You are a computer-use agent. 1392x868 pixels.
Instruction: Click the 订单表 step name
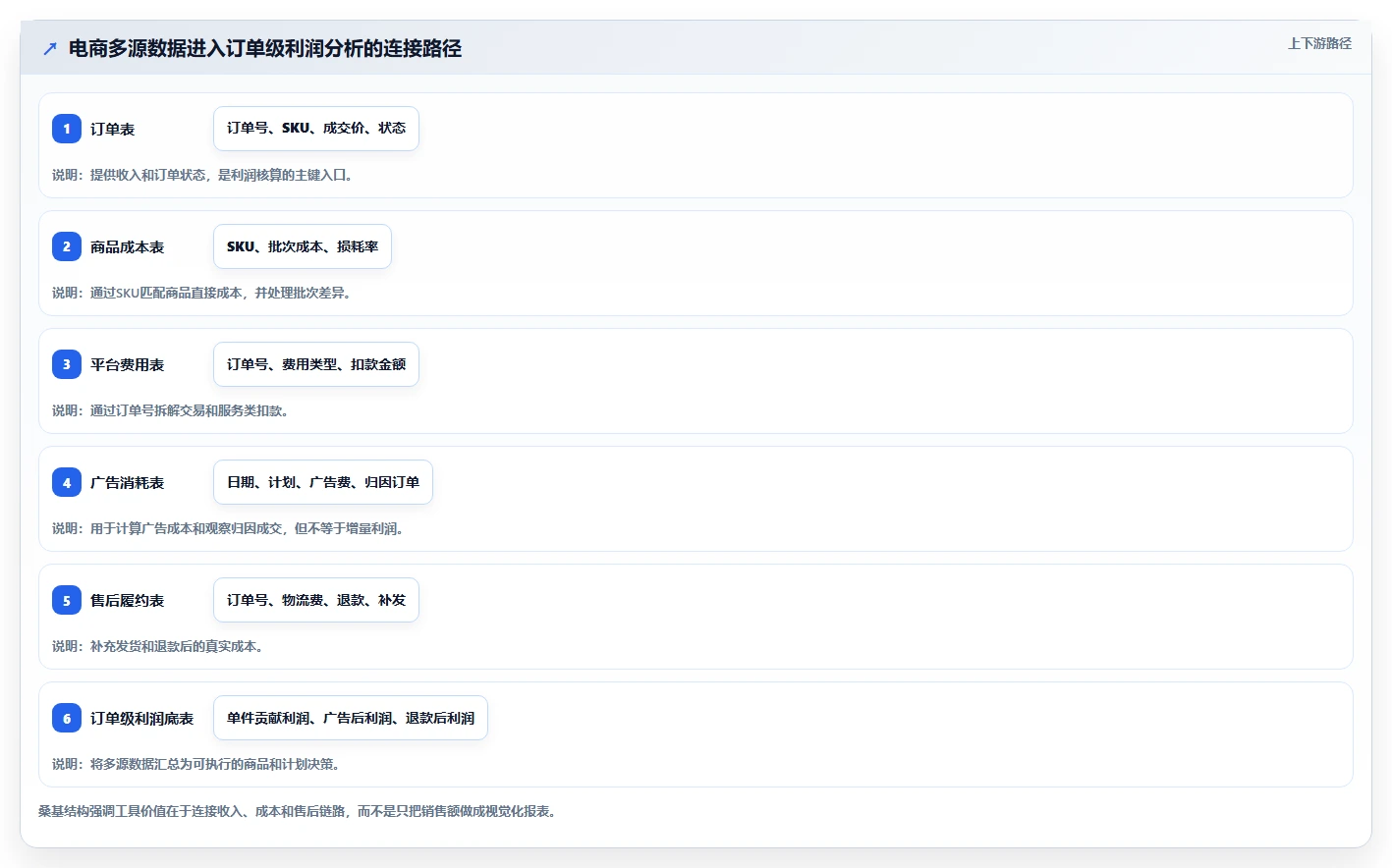(x=112, y=129)
